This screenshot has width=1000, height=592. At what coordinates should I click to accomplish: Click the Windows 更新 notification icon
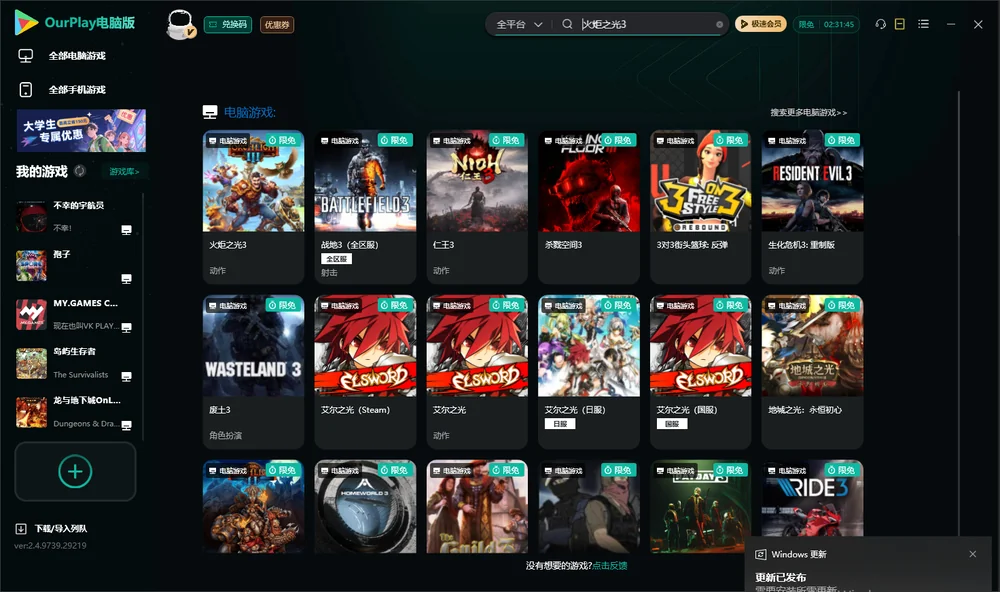[761, 554]
